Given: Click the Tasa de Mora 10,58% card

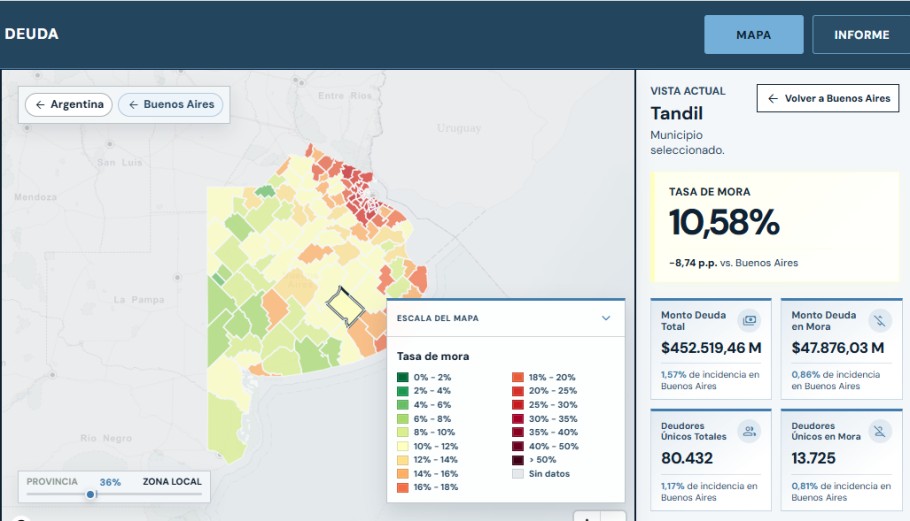Looking at the screenshot, I should pos(775,227).
